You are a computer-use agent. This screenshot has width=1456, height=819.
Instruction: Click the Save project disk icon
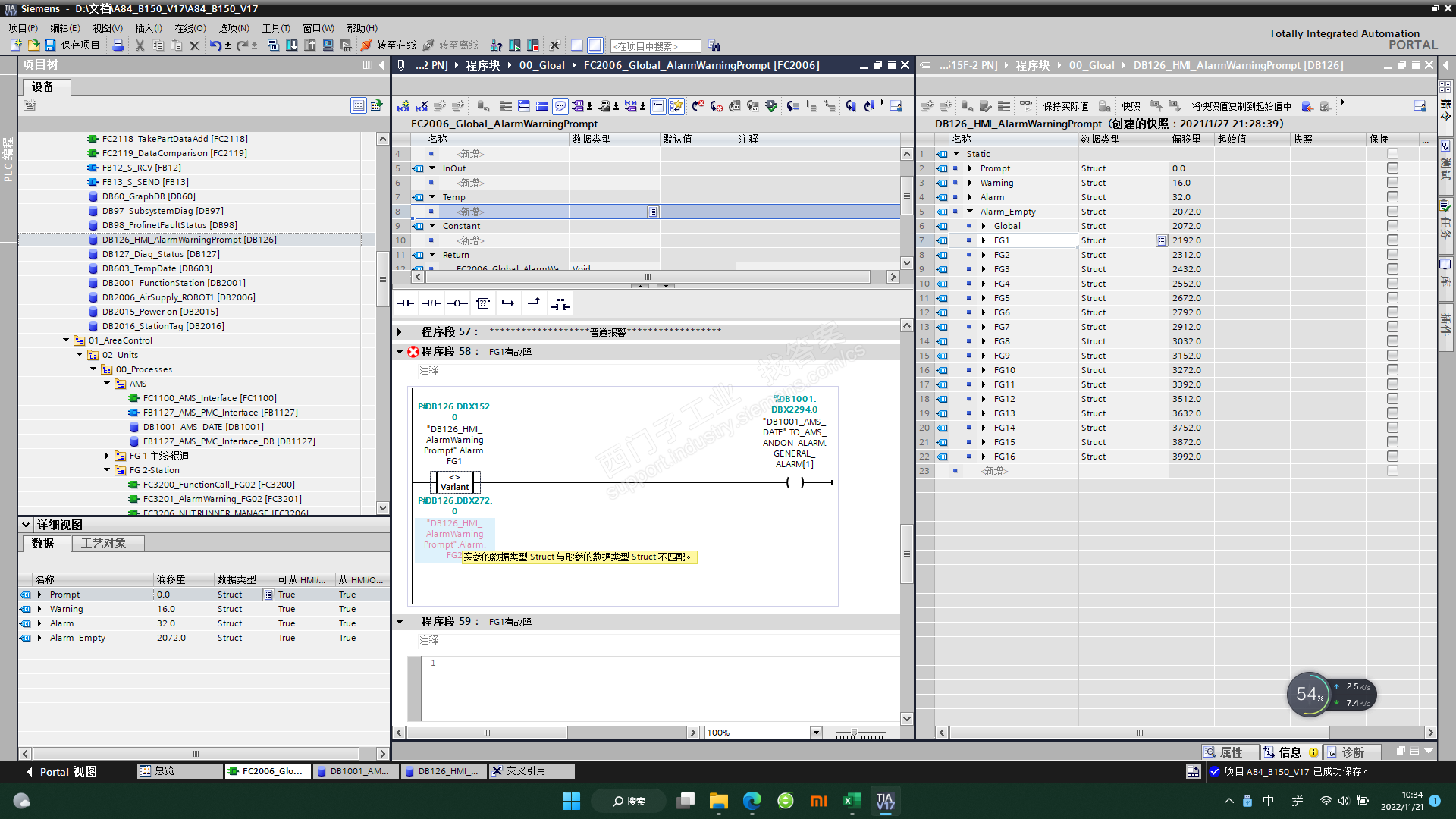click(x=50, y=45)
